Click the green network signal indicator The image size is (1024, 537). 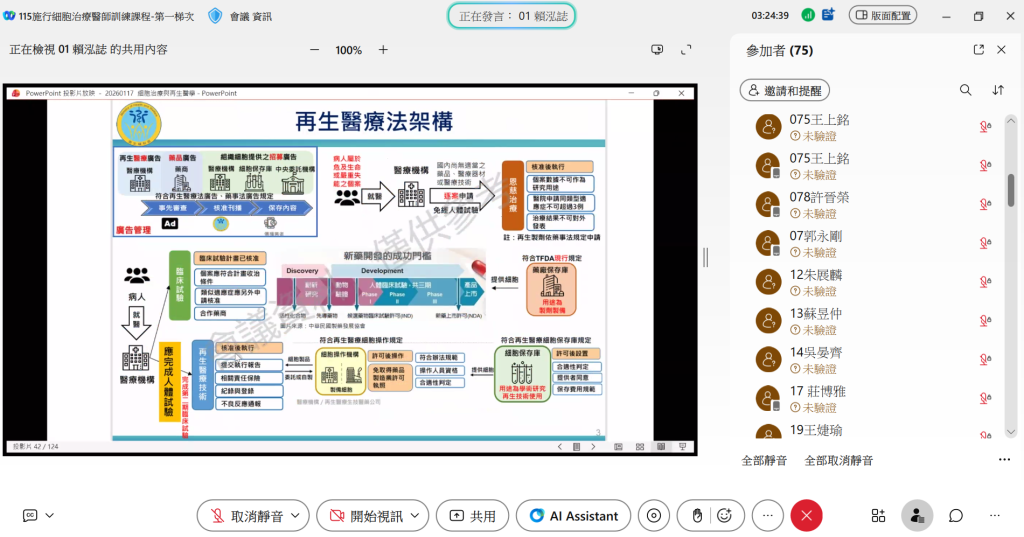coord(808,14)
